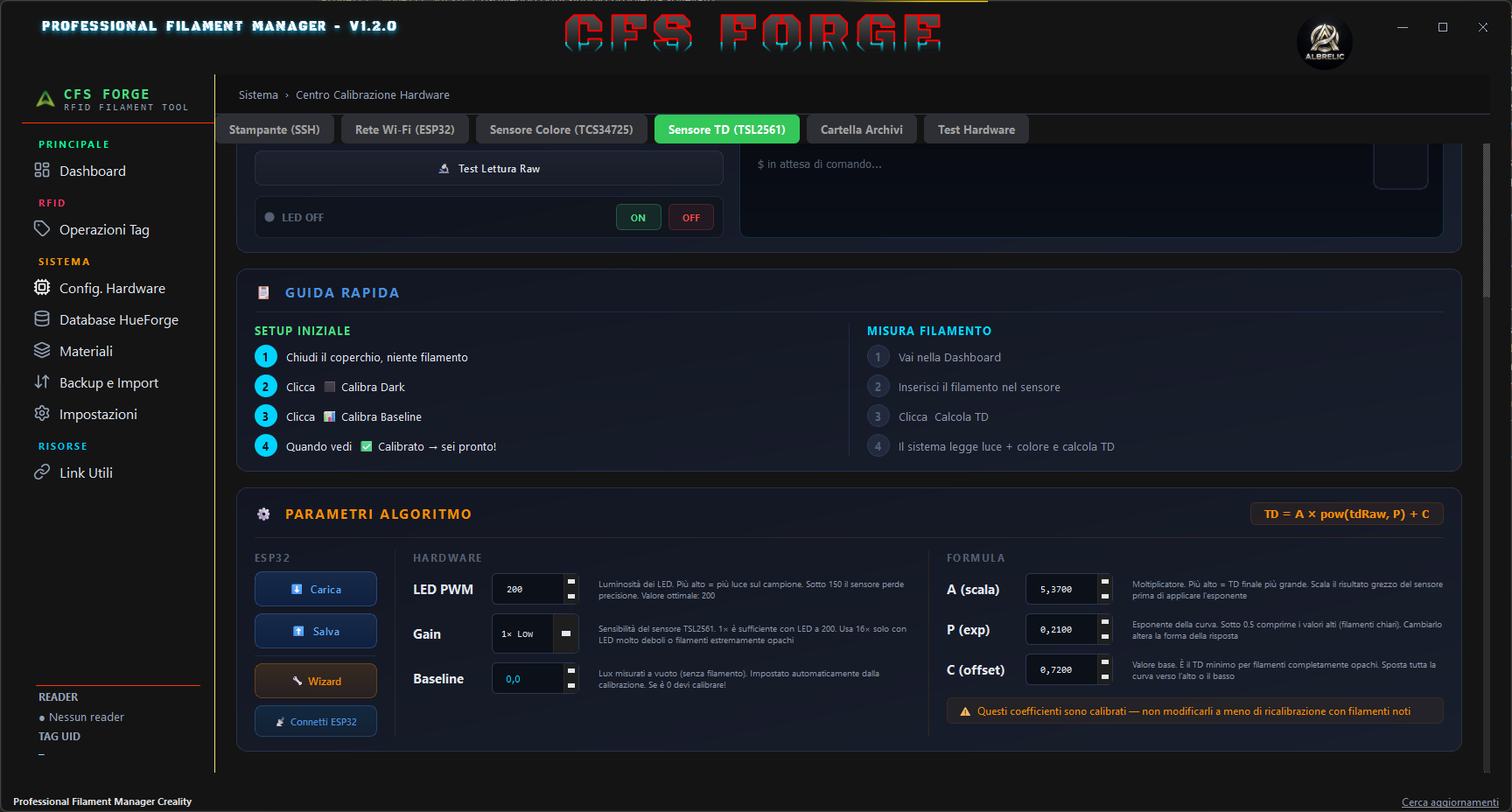Launch the Wizard

tap(316, 681)
